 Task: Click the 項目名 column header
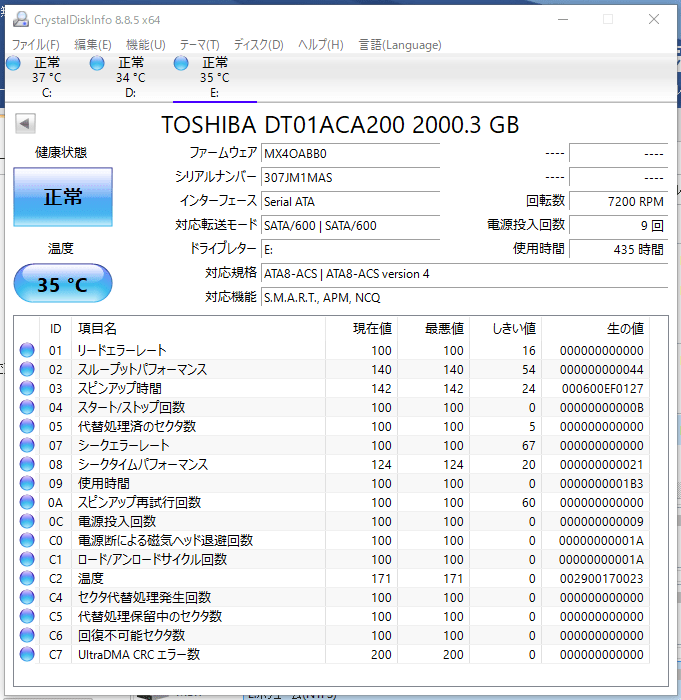(x=198, y=329)
